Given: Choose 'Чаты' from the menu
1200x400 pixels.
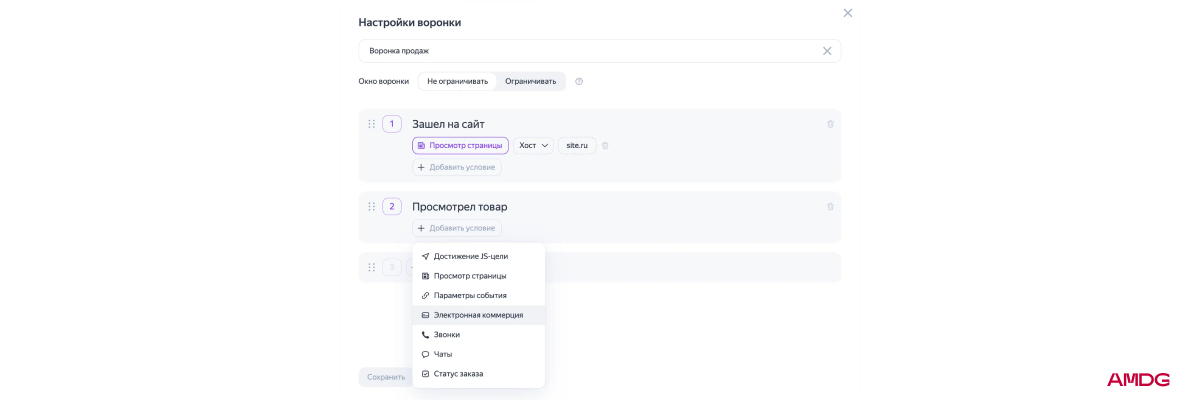Looking at the screenshot, I should click(x=478, y=354).
